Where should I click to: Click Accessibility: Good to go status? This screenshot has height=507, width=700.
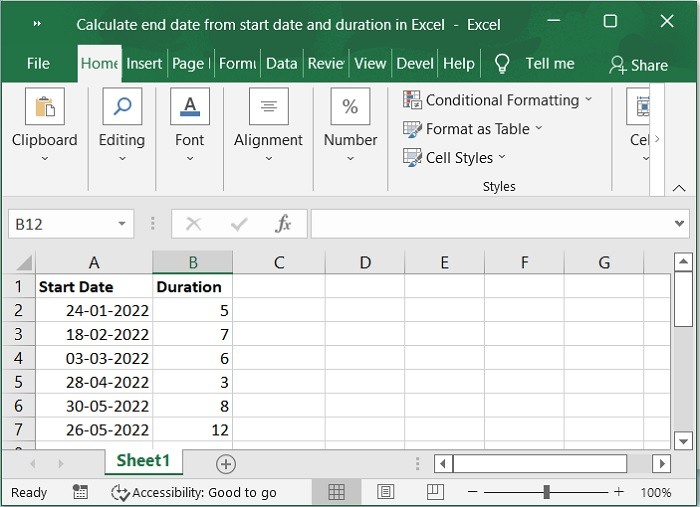(x=194, y=492)
